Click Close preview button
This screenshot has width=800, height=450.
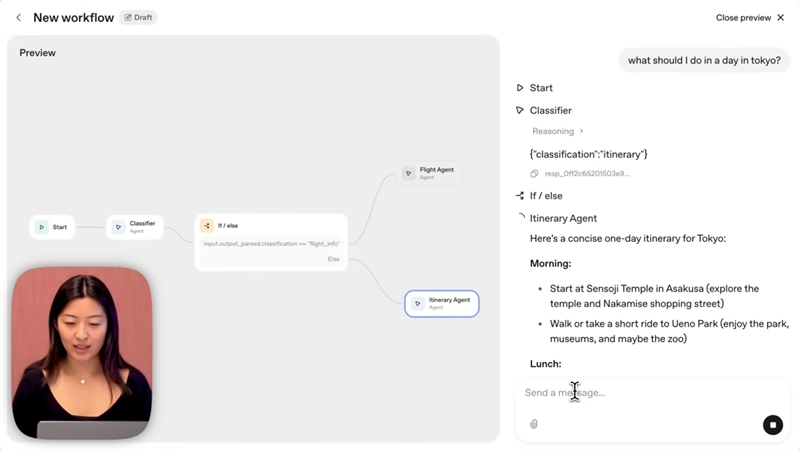pyautogui.click(x=750, y=17)
